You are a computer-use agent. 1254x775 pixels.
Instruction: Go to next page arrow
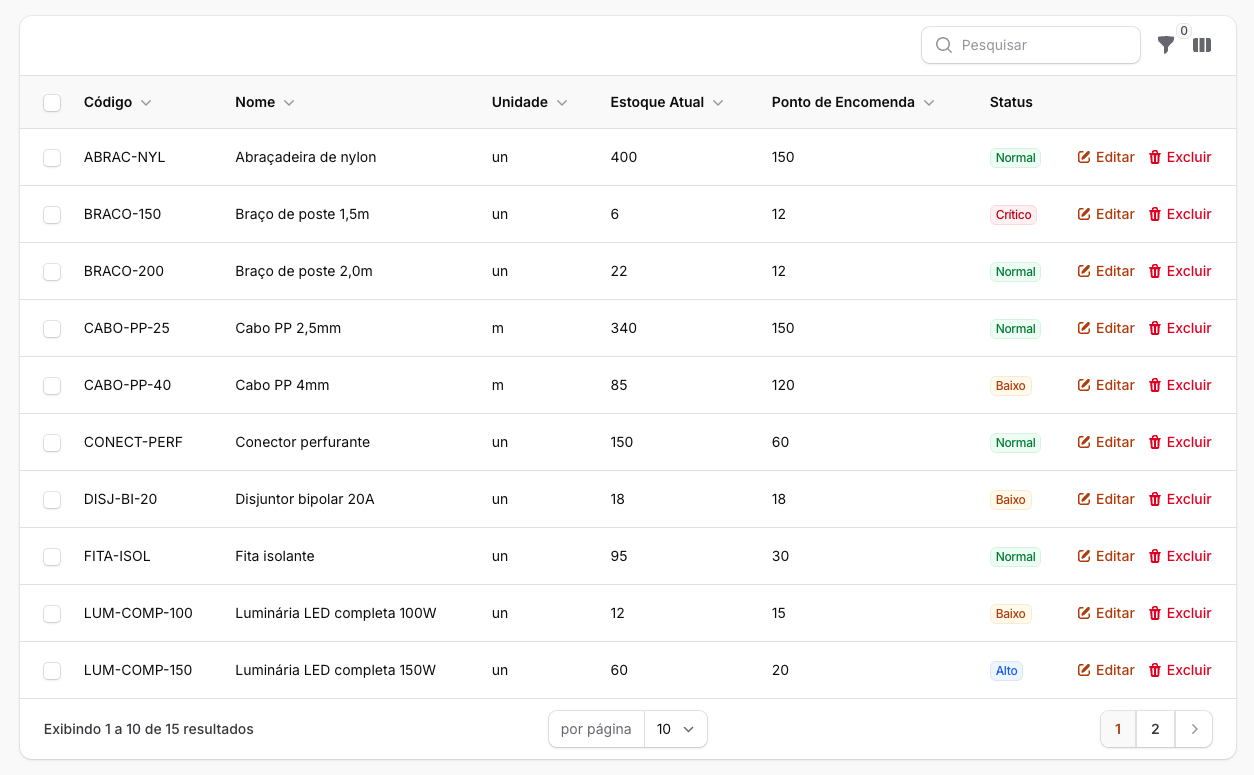pos(1194,729)
